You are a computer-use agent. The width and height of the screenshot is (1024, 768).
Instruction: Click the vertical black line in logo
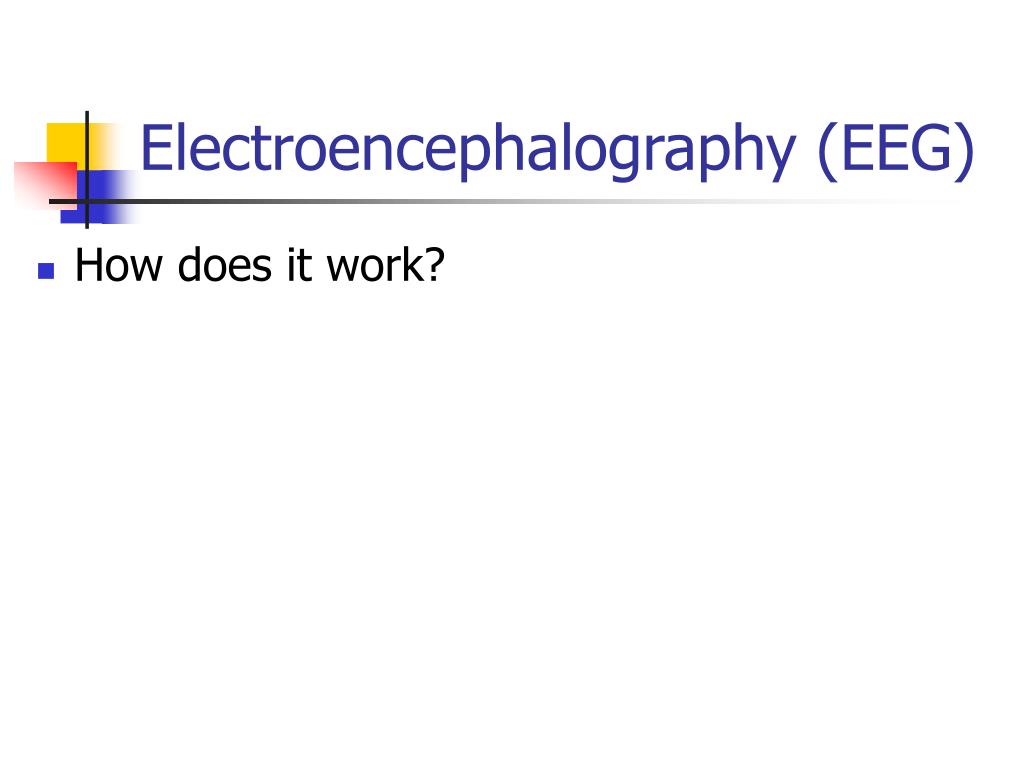(87, 170)
